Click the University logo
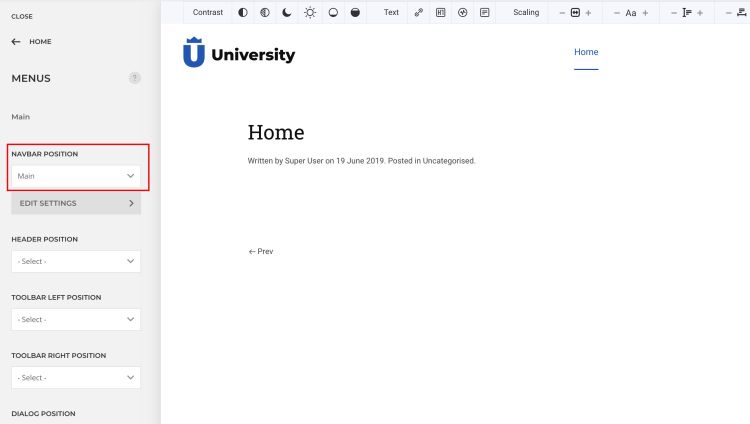This screenshot has height=424, width=750. 239,53
